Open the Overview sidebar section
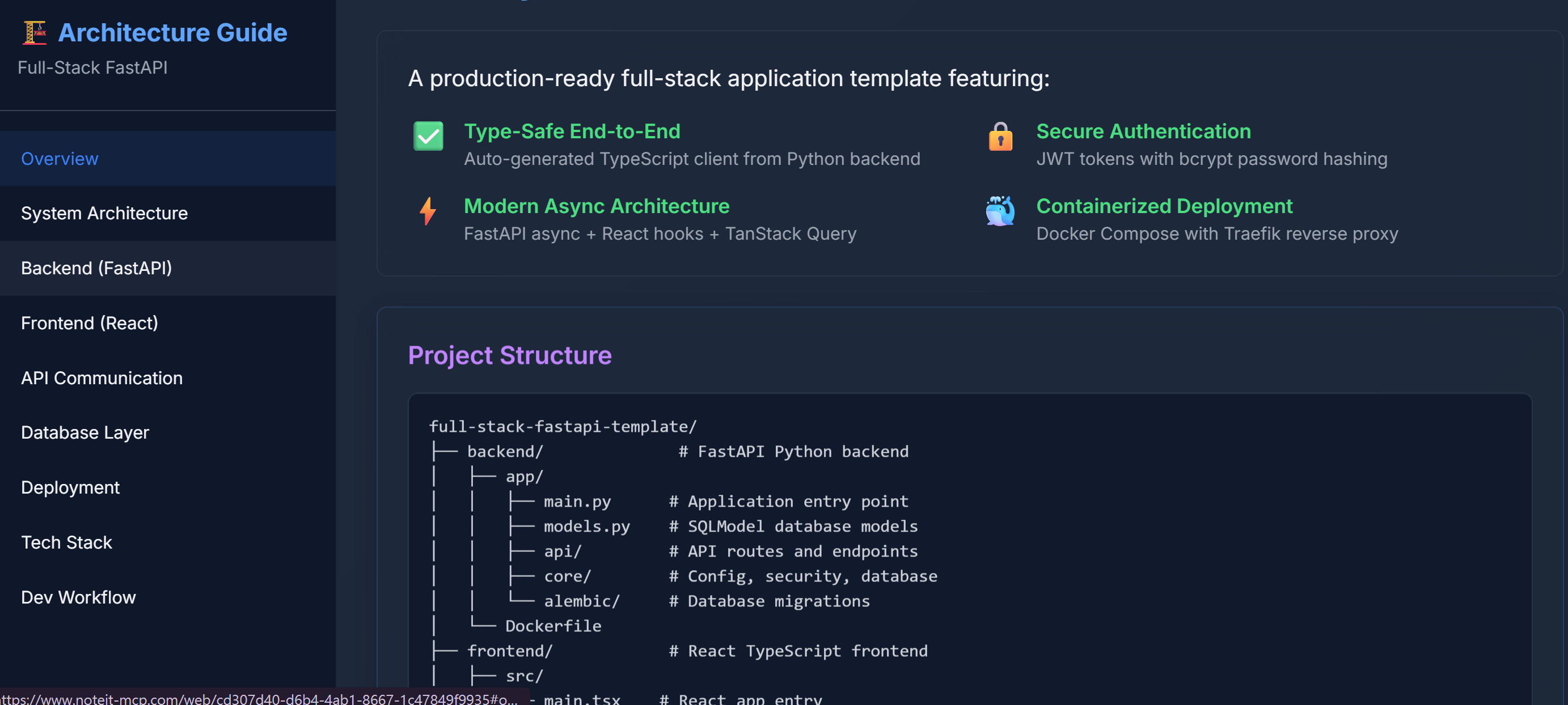Image resolution: width=1568 pixels, height=705 pixels. pyautogui.click(x=60, y=159)
